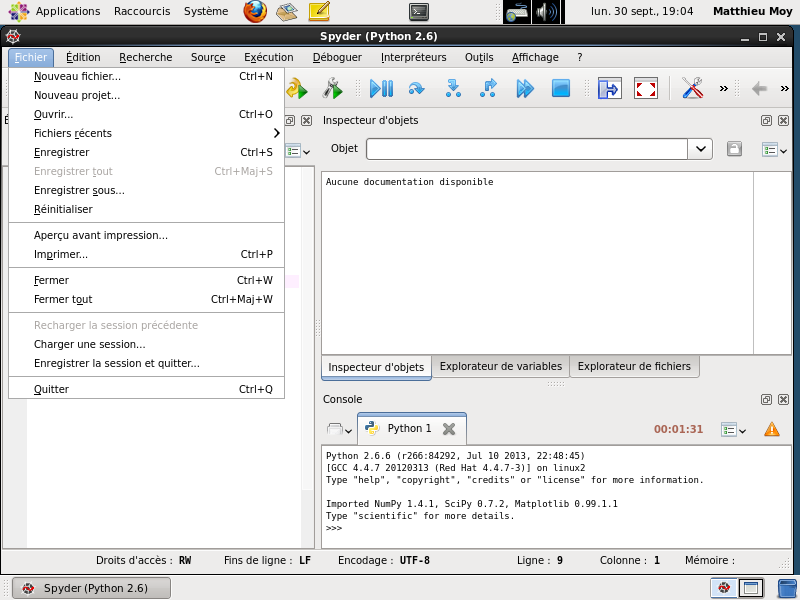This screenshot has width=800, height=600.
Task: Open the Affichage menu
Action: pyautogui.click(x=535, y=57)
